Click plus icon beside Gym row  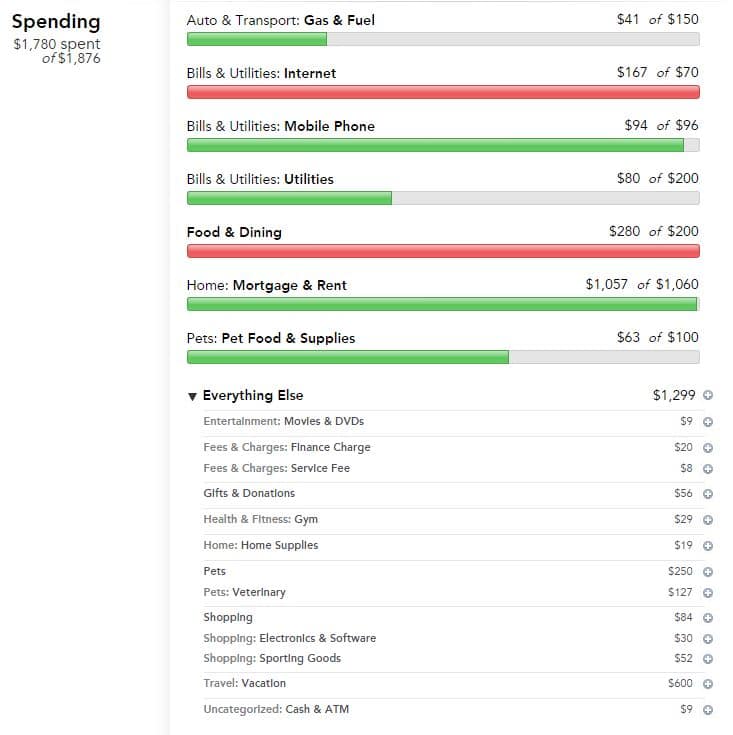coord(708,520)
